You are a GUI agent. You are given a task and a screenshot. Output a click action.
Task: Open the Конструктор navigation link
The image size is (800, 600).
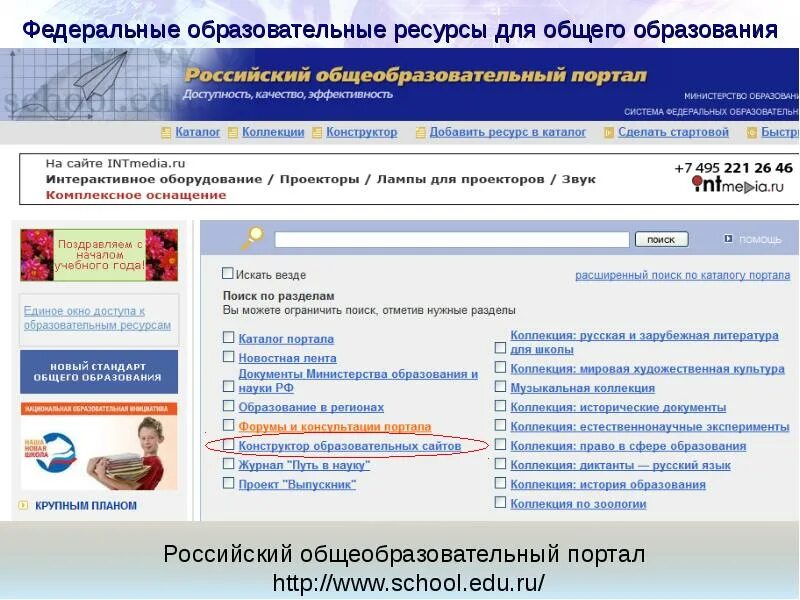[x=362, y=132]
